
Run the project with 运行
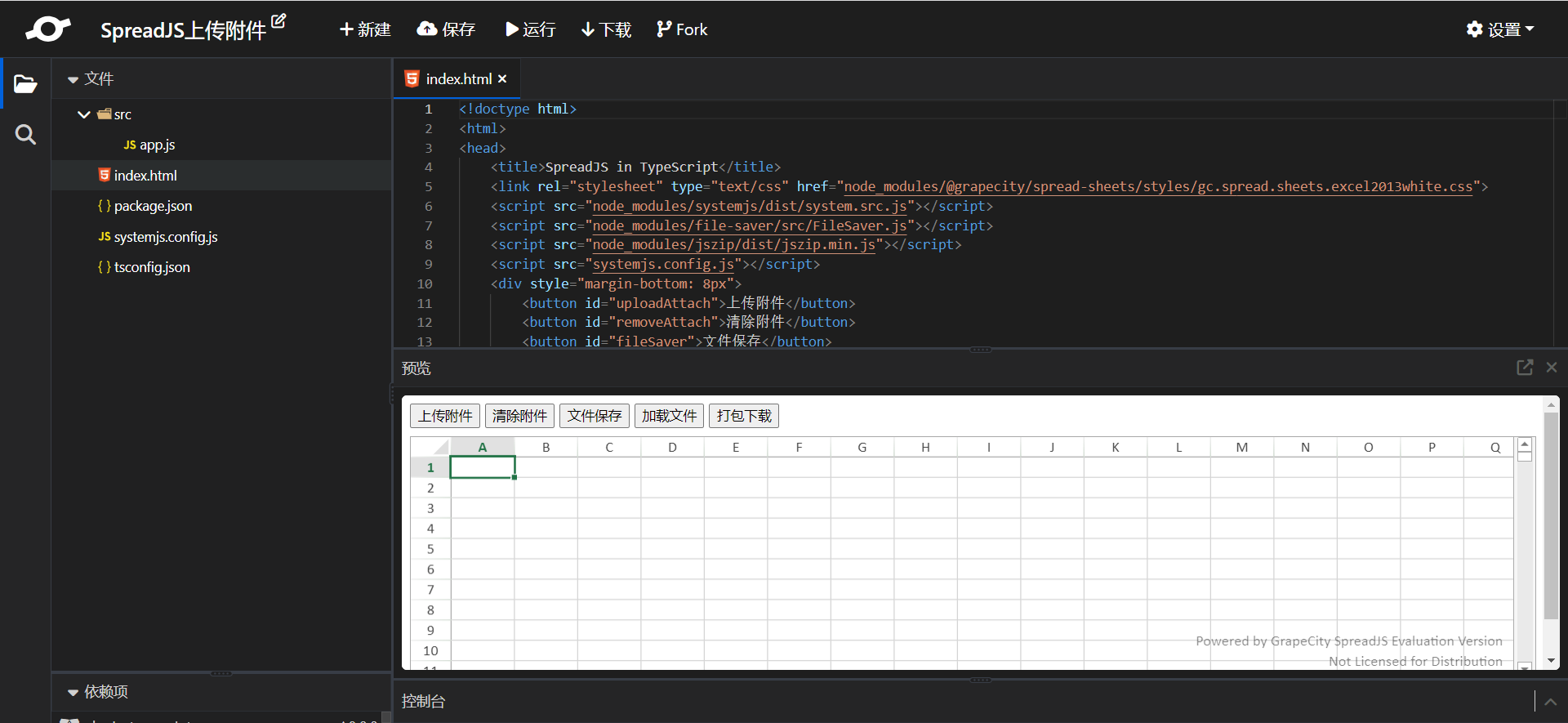pos(531,29)
